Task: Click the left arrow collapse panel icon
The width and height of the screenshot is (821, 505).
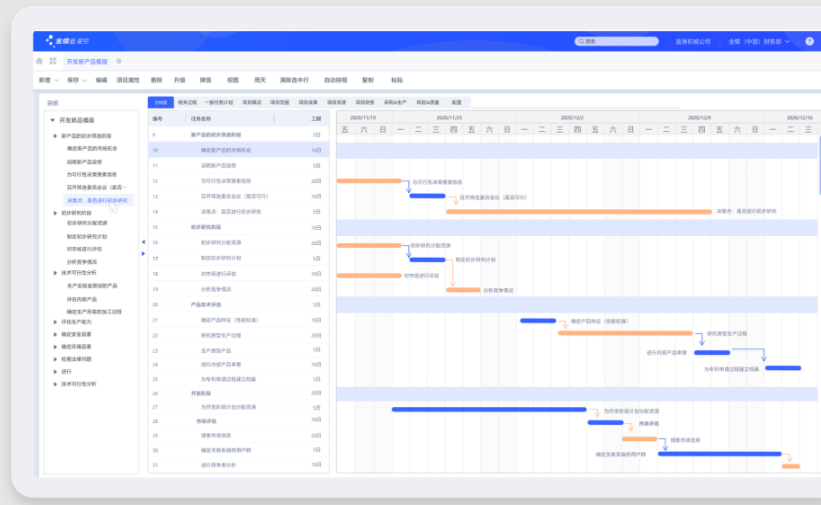Action: click(143, 242)
